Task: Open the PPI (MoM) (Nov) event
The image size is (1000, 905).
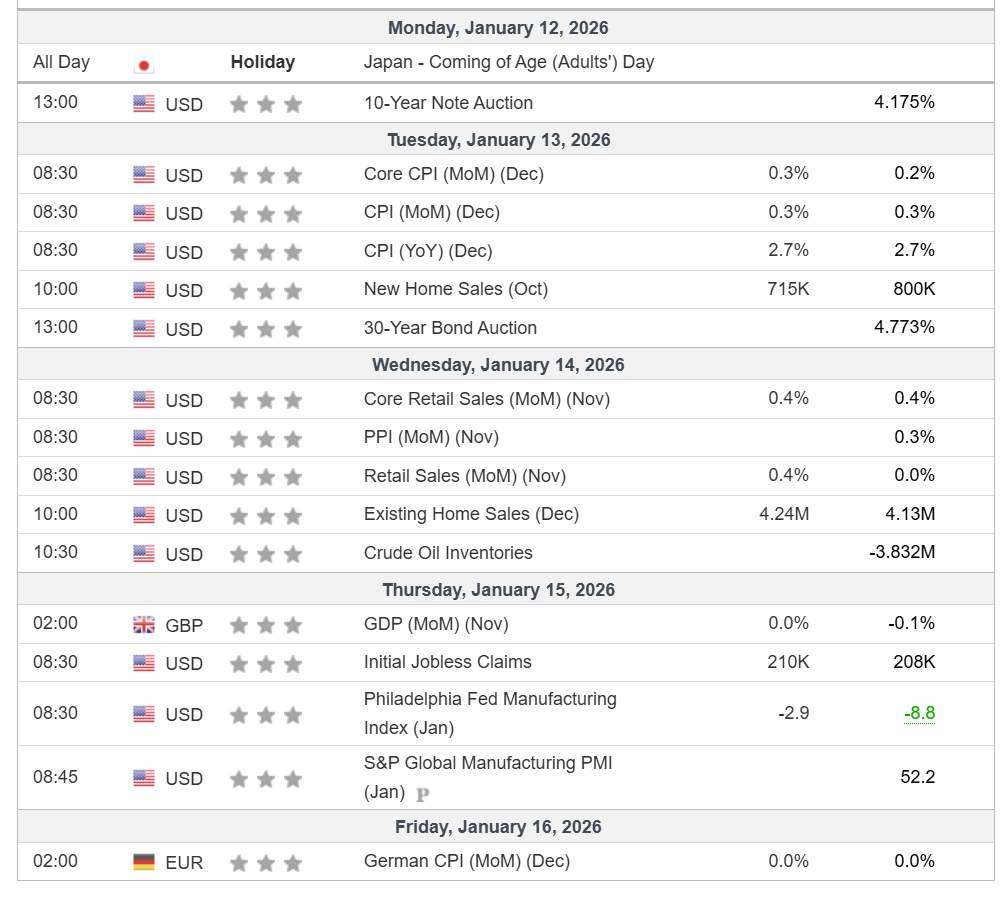Action: (431, 437)
